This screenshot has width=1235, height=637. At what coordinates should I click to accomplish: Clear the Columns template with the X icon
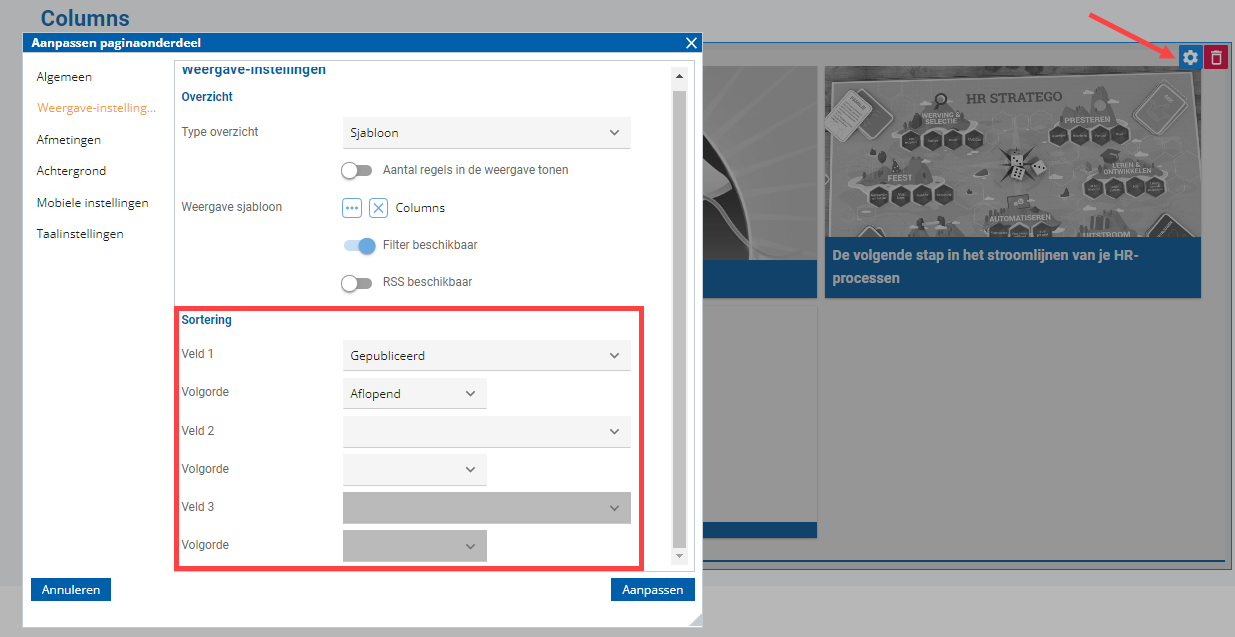(x=378, y=208)
